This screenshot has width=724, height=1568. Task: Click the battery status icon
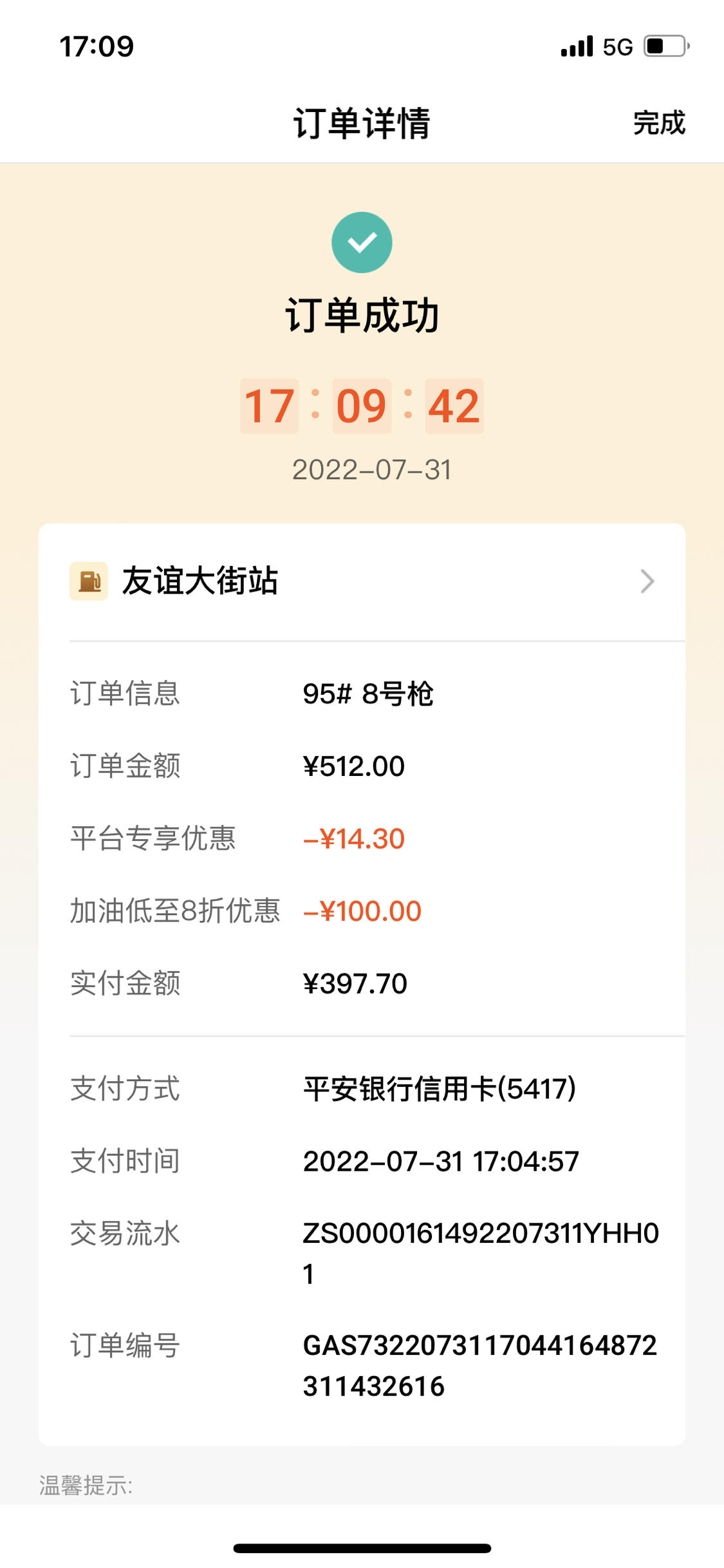pos(667,46)
